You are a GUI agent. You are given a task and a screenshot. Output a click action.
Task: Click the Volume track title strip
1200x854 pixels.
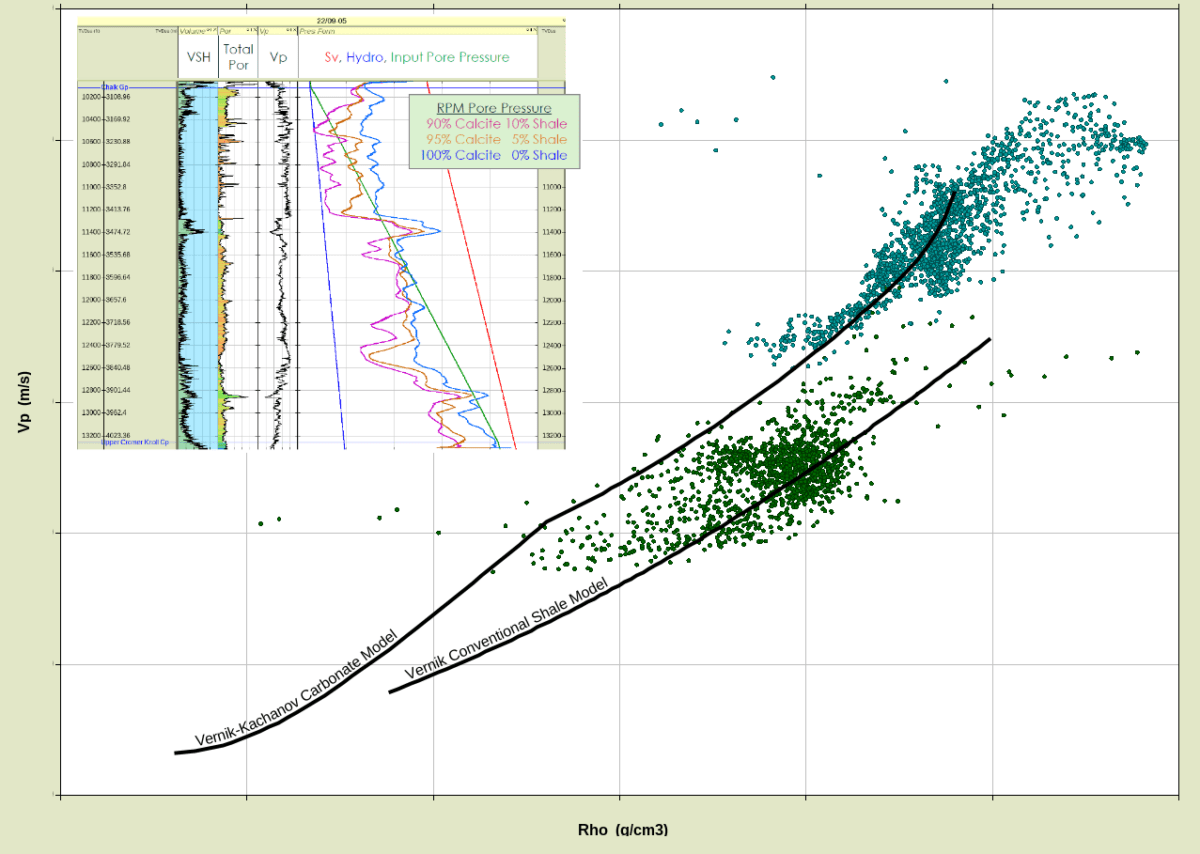point(197,31)
